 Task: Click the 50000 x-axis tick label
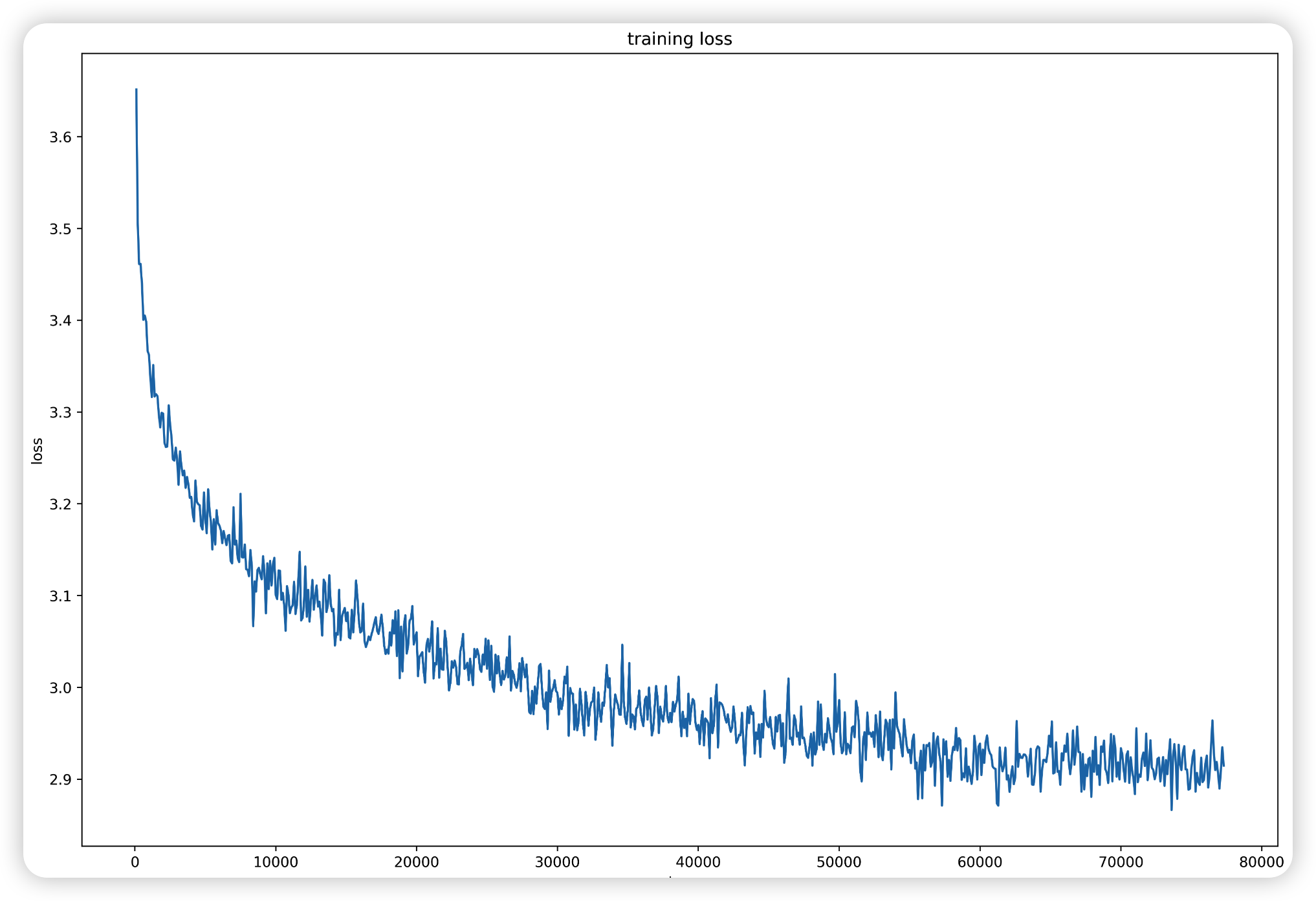click(839, 862)
